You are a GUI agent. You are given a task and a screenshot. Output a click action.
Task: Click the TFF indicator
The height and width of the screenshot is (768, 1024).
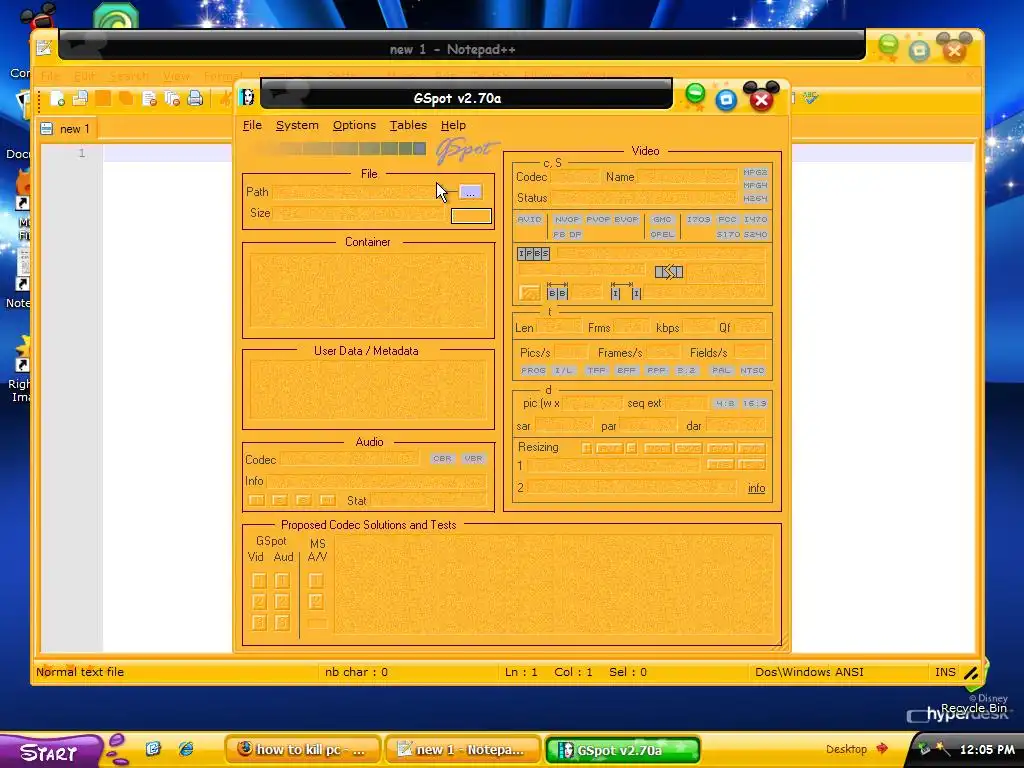click(596, 370)
